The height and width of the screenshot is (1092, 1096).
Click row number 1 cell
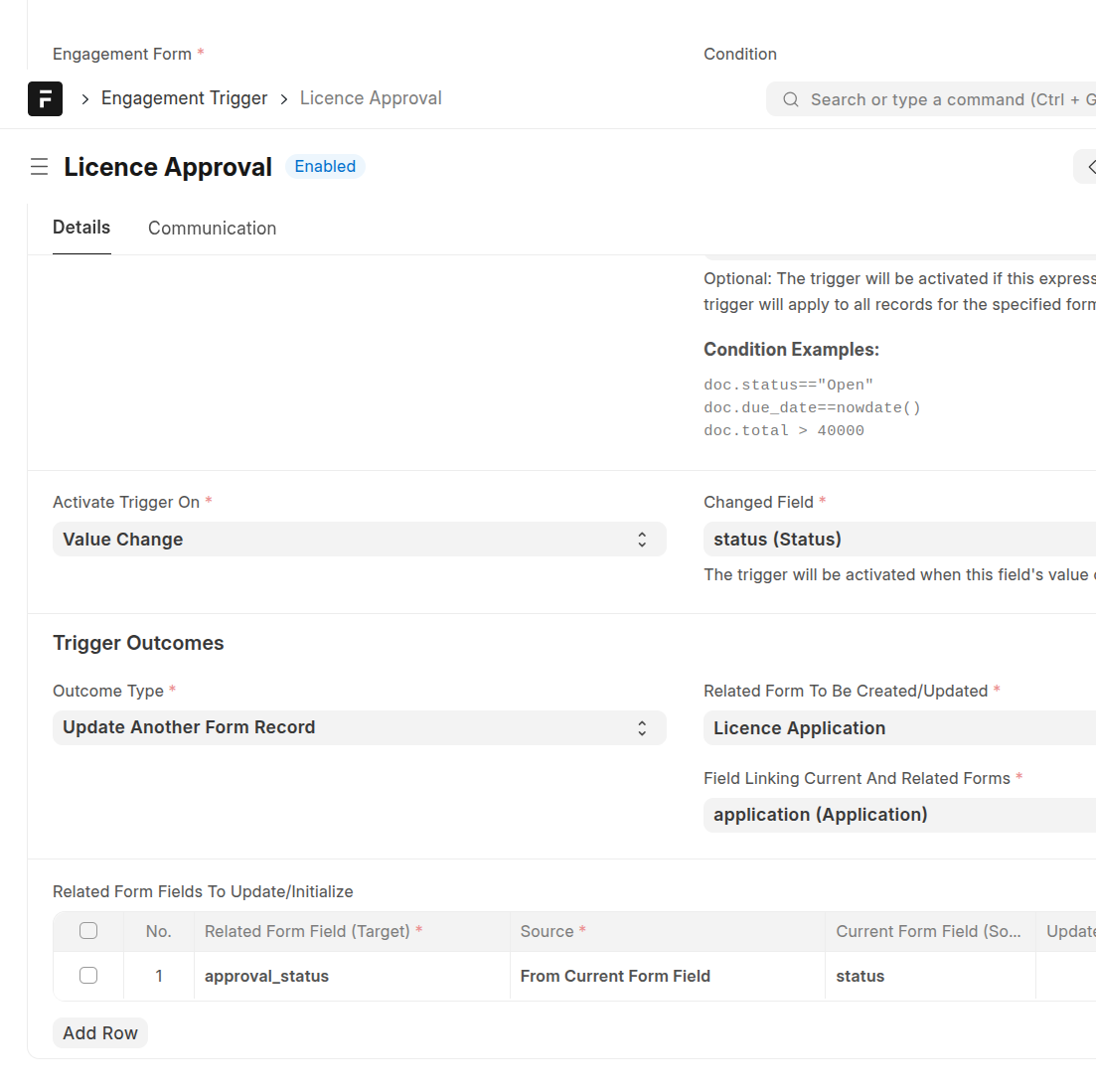click(x=159, y=976)
